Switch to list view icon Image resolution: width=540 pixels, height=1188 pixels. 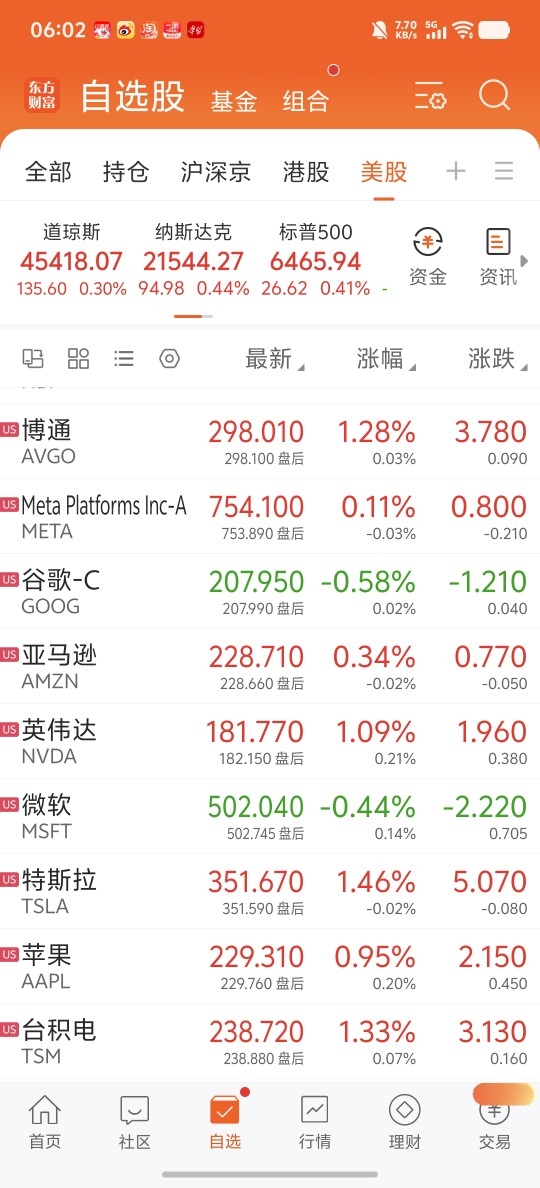123,358
